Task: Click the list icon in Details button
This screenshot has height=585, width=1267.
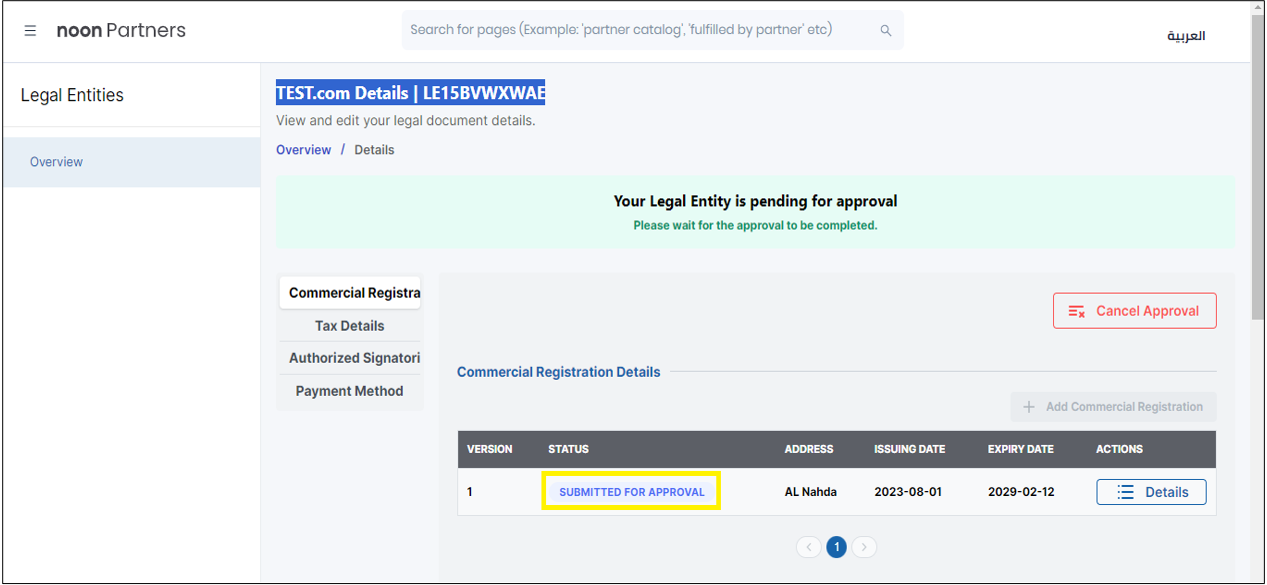Action: click(1125, 492)
